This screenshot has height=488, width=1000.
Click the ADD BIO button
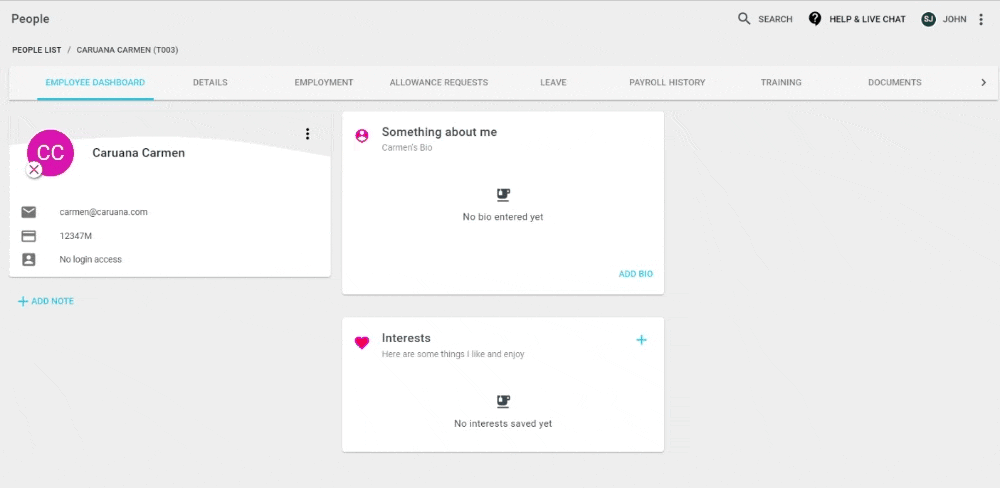(636, 274)
